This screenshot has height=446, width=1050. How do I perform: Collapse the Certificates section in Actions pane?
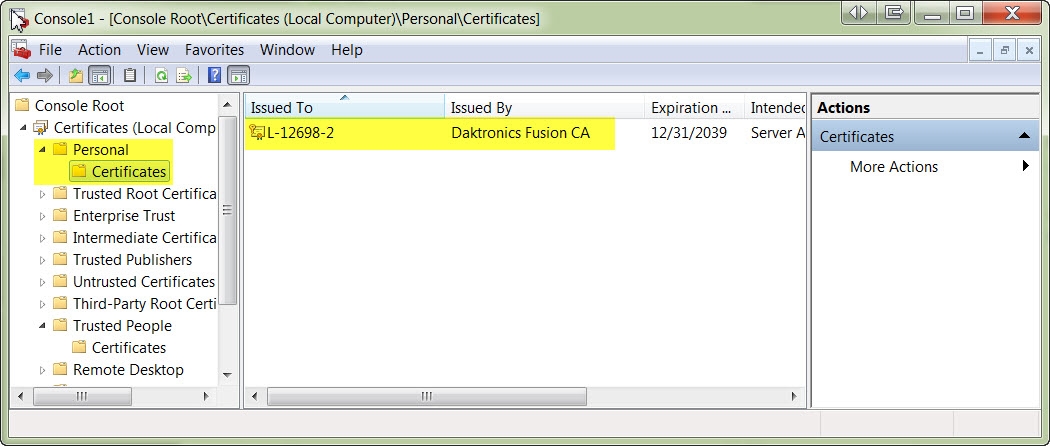[x=1024, y=136]
